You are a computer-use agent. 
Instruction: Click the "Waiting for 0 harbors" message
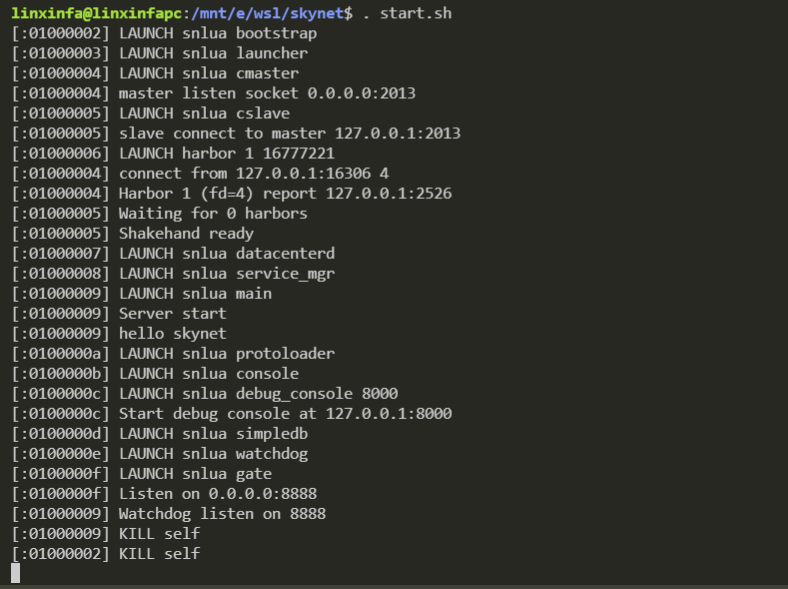(213, 213)
